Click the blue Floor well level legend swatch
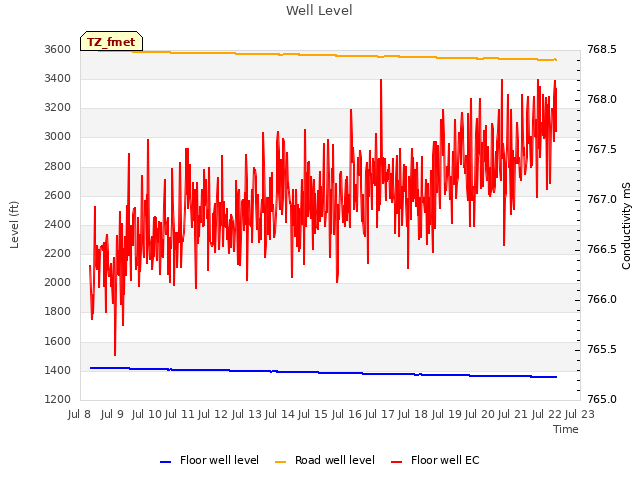Viewport: 640px width, 480px height. 165,462
